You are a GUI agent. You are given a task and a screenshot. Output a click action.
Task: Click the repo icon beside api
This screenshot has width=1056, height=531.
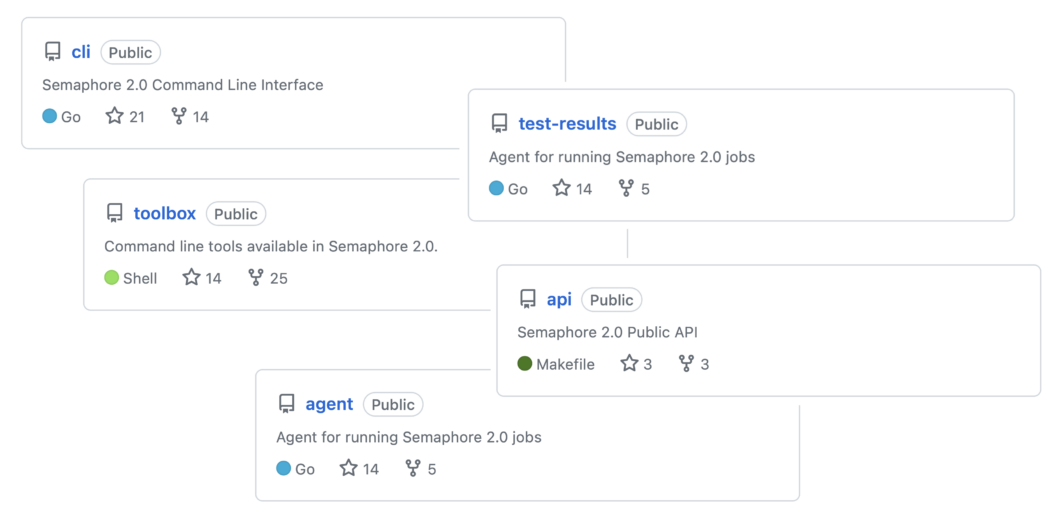click(x=528, y=299)
